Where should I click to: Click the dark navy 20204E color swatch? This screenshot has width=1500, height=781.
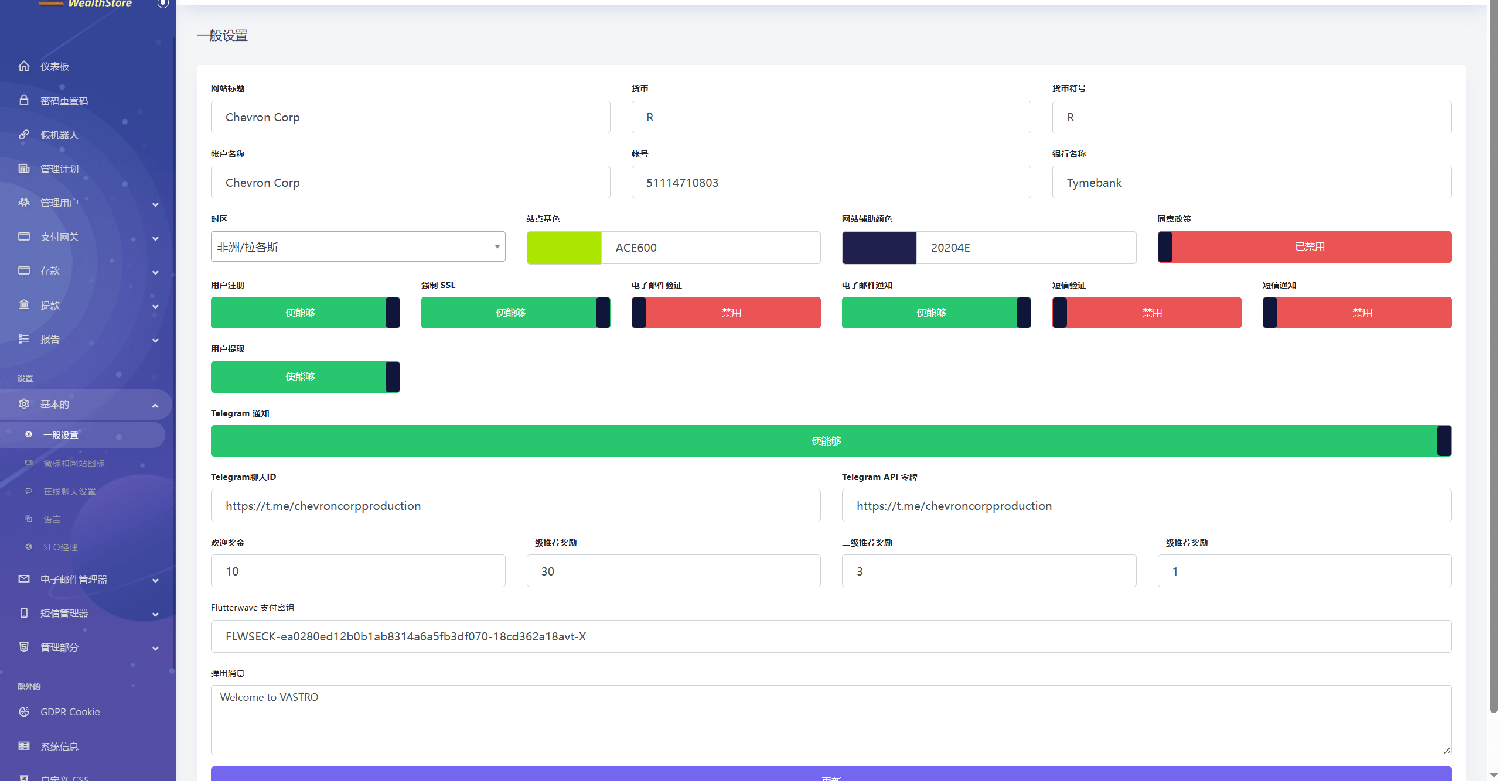(x=879, y=247)
